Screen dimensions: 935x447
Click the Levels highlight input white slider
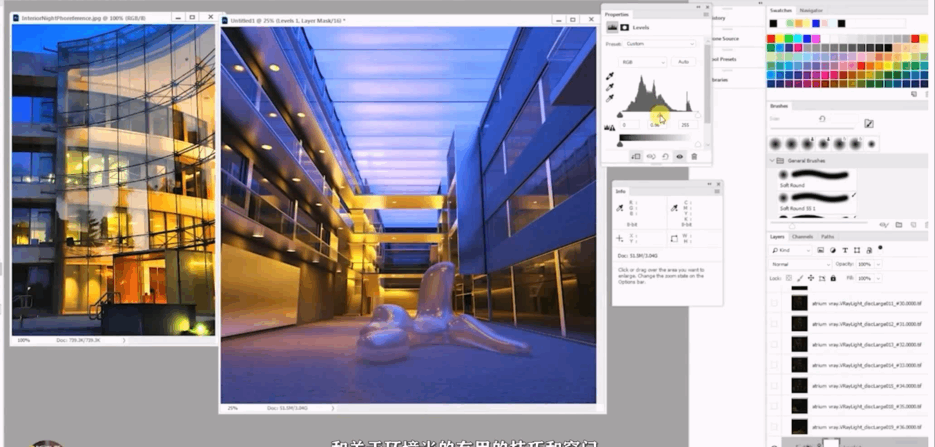[x=698, y=115]
